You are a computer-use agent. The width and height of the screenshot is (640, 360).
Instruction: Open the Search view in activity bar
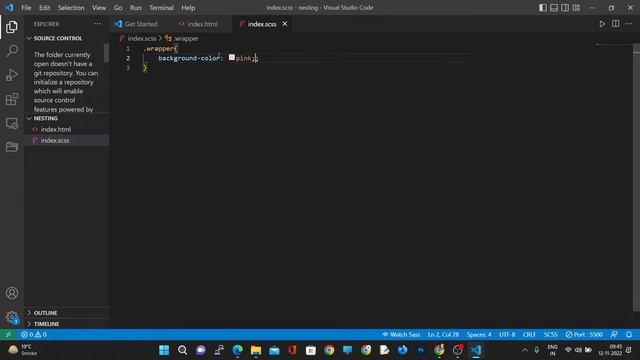12,51
